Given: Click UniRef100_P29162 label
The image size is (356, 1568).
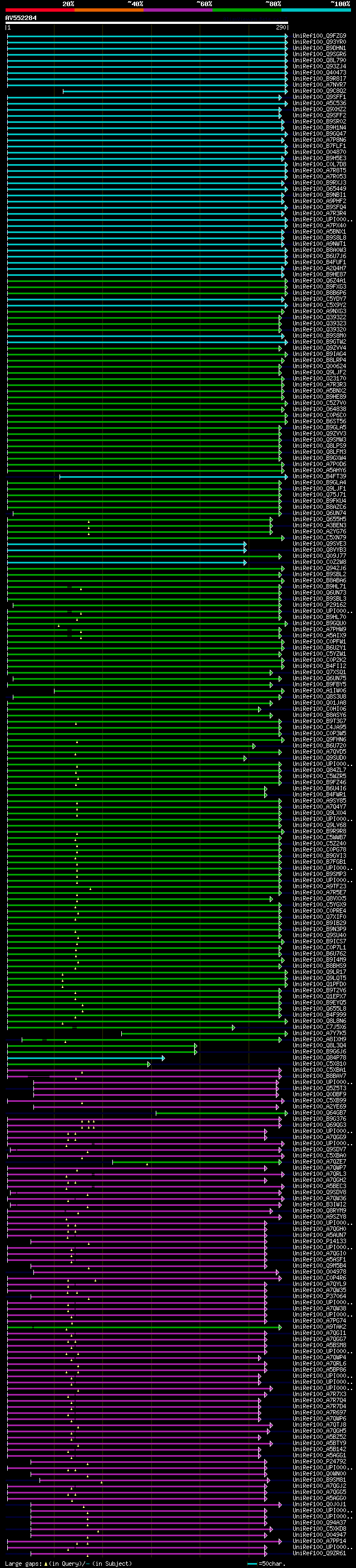Looking at the screenshot, I should (x=319, y=605).
